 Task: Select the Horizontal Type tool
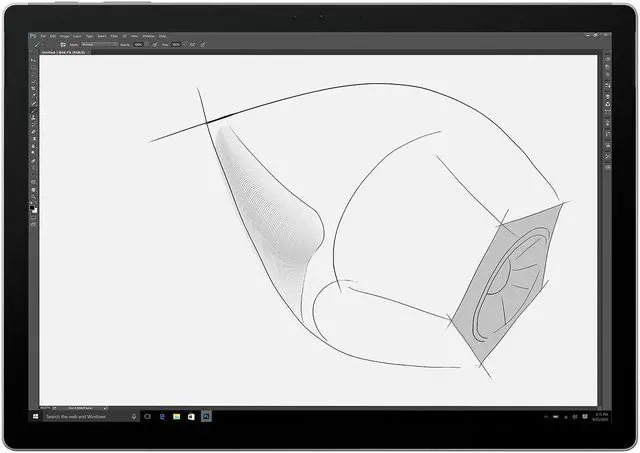pos(35,168)
